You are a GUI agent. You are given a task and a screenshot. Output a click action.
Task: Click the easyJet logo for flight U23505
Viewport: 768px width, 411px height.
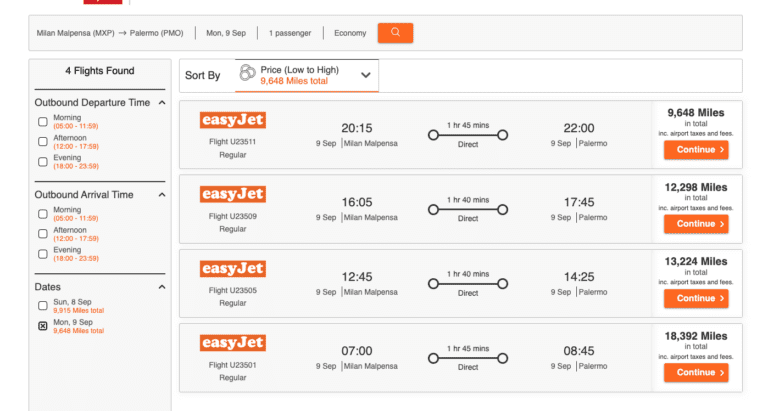232,268
